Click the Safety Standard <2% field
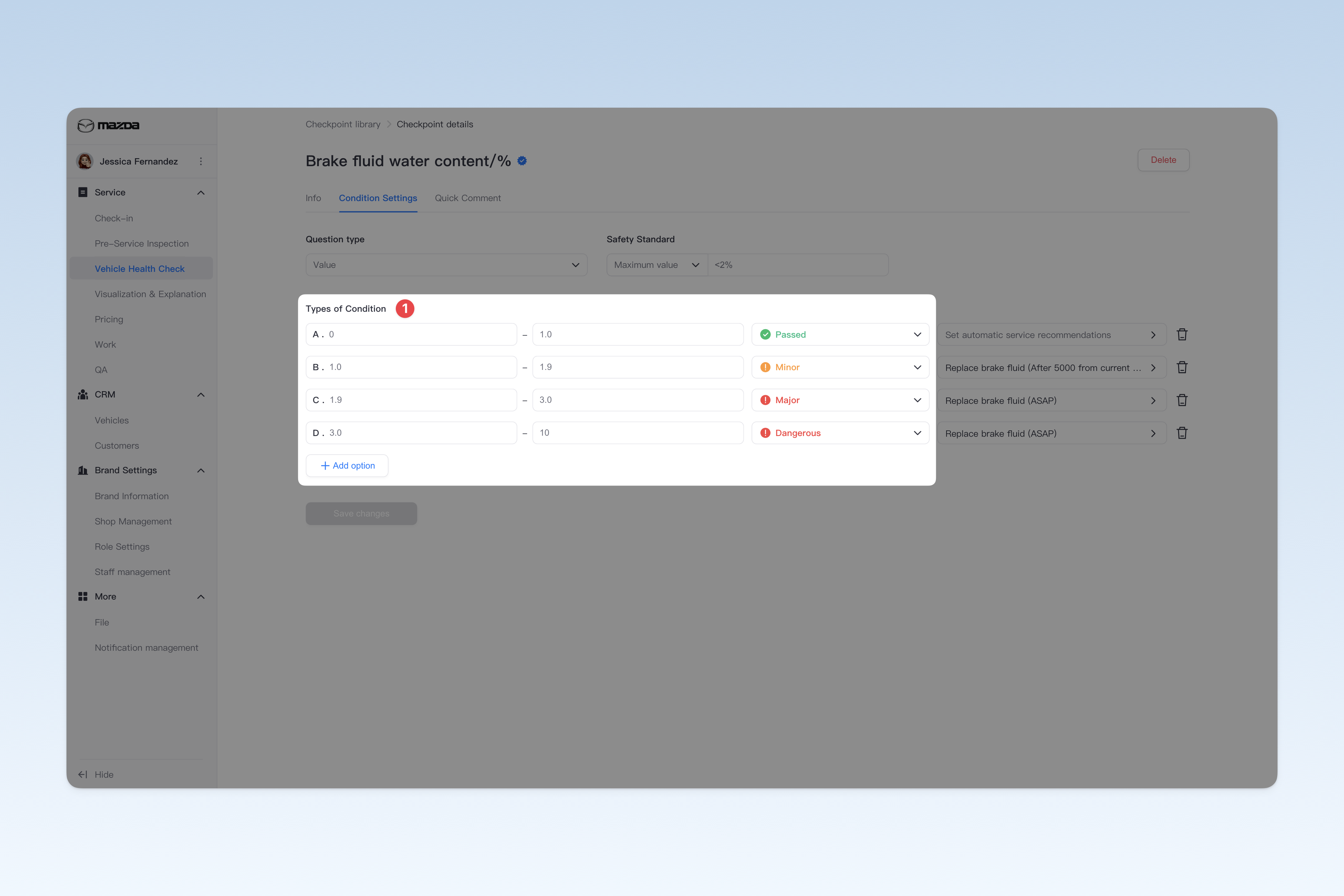 point(798,265)
